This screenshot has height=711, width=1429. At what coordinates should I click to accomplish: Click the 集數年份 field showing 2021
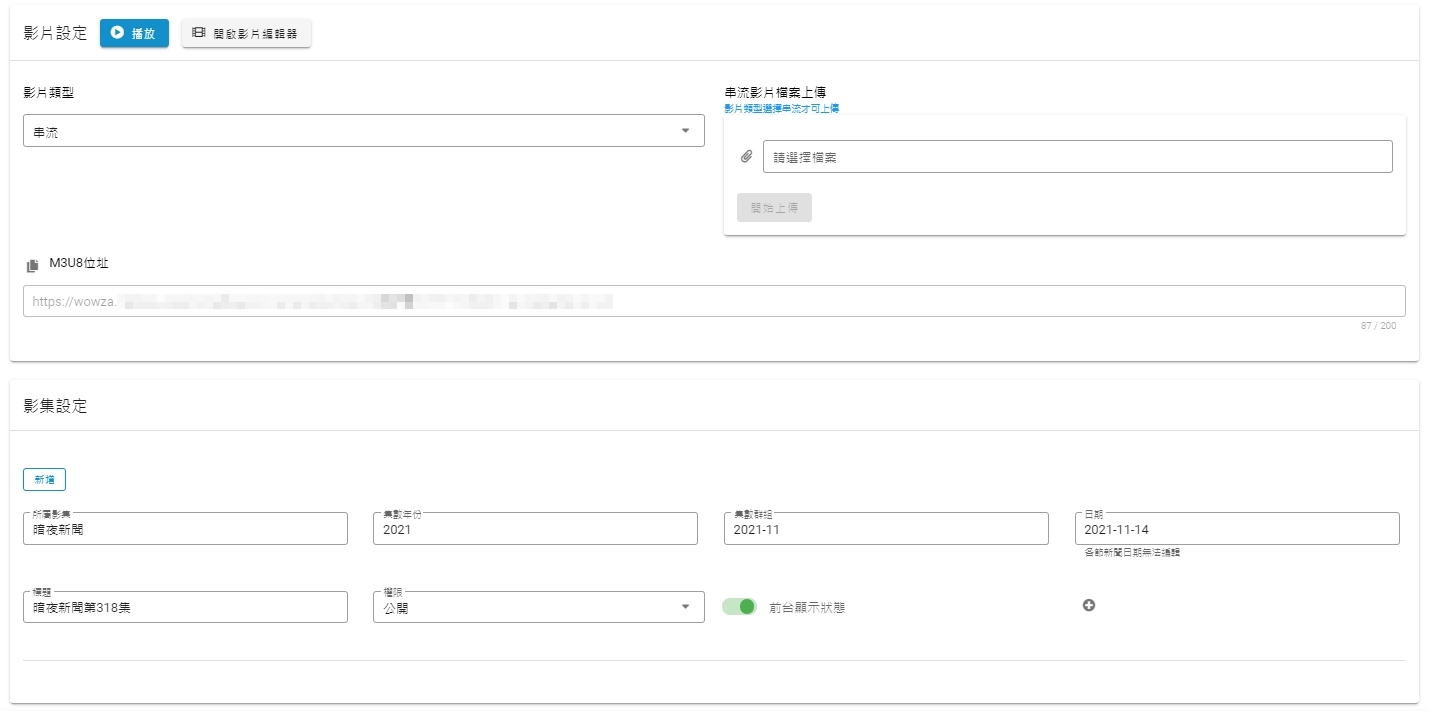535,529
